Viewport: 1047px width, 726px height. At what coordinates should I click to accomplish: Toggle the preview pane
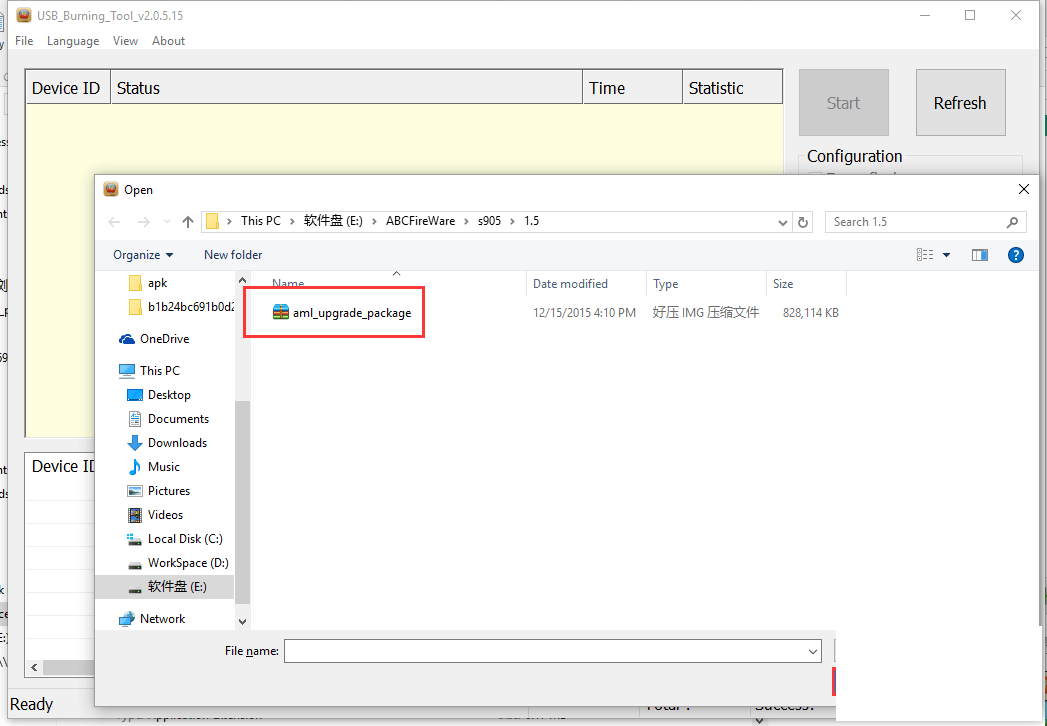tap(980, 254)
